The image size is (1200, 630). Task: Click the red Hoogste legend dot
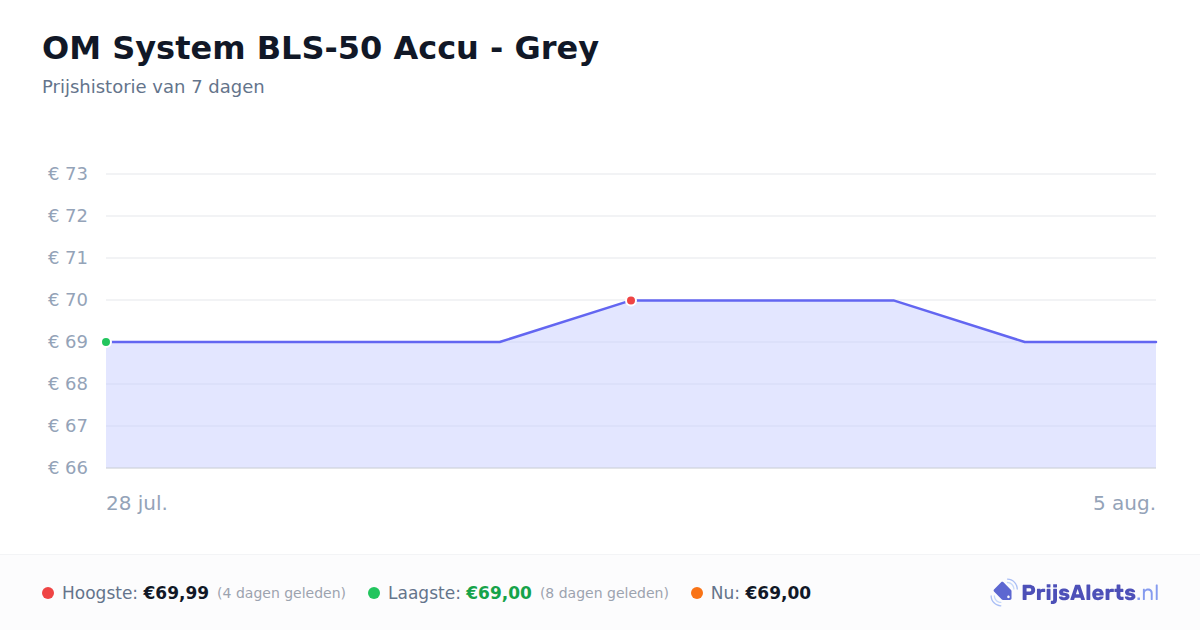click(x=48, y=593)
